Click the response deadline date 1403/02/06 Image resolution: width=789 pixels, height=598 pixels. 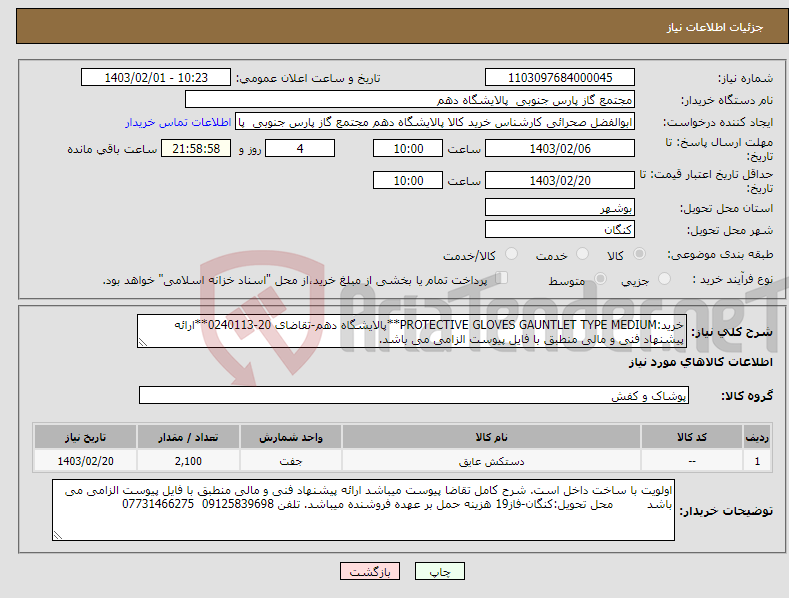tap(560, 148)
